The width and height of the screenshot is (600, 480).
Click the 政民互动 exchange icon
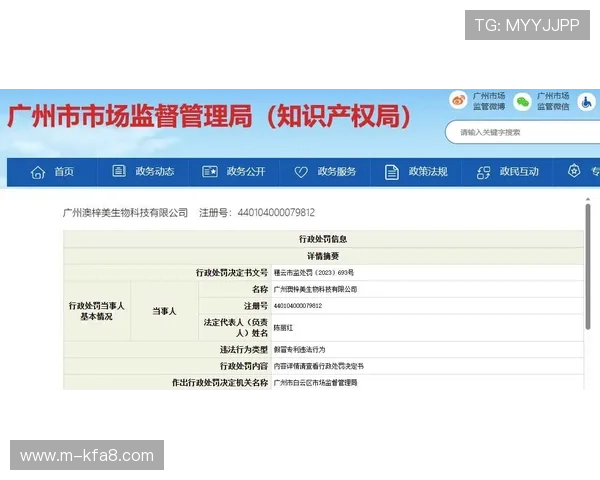483,172
